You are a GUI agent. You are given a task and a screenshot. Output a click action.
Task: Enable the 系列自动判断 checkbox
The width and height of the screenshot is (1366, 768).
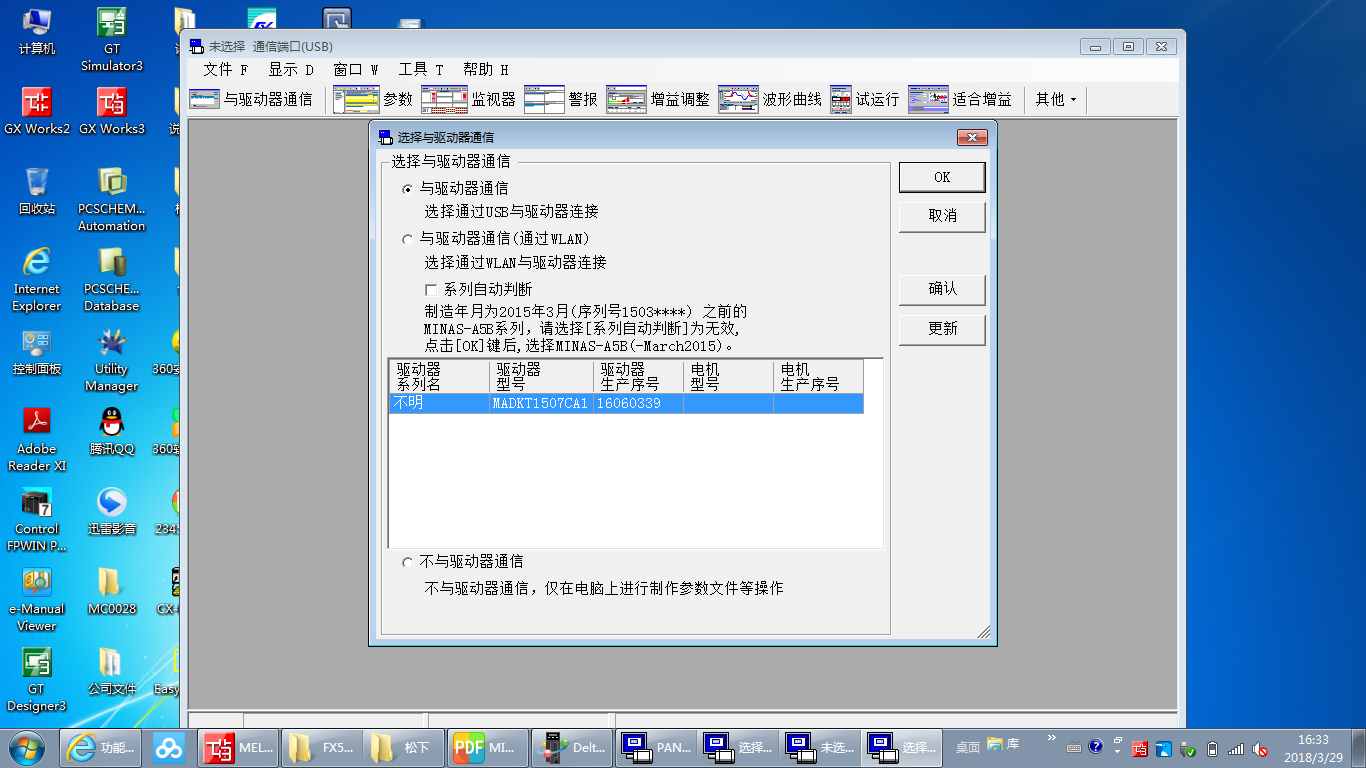tap(432, 290)
